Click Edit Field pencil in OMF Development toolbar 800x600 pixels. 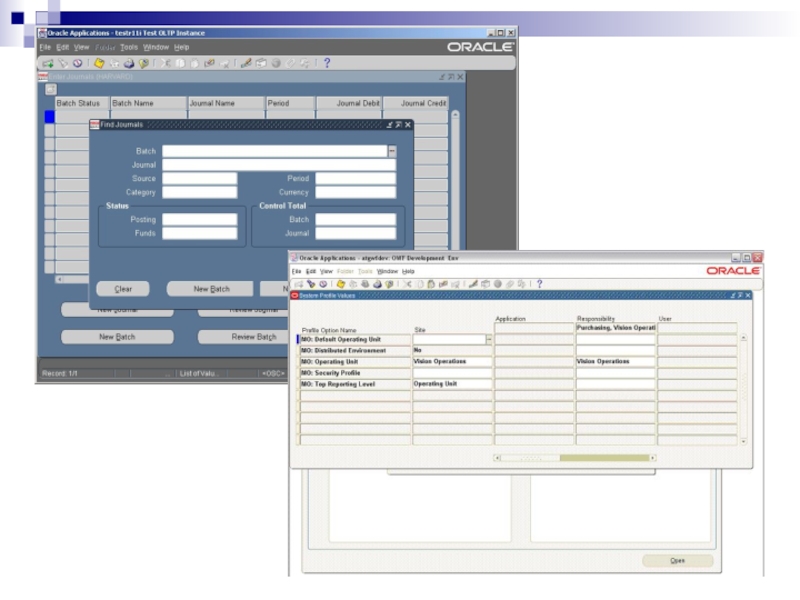[x=473, y=284]
